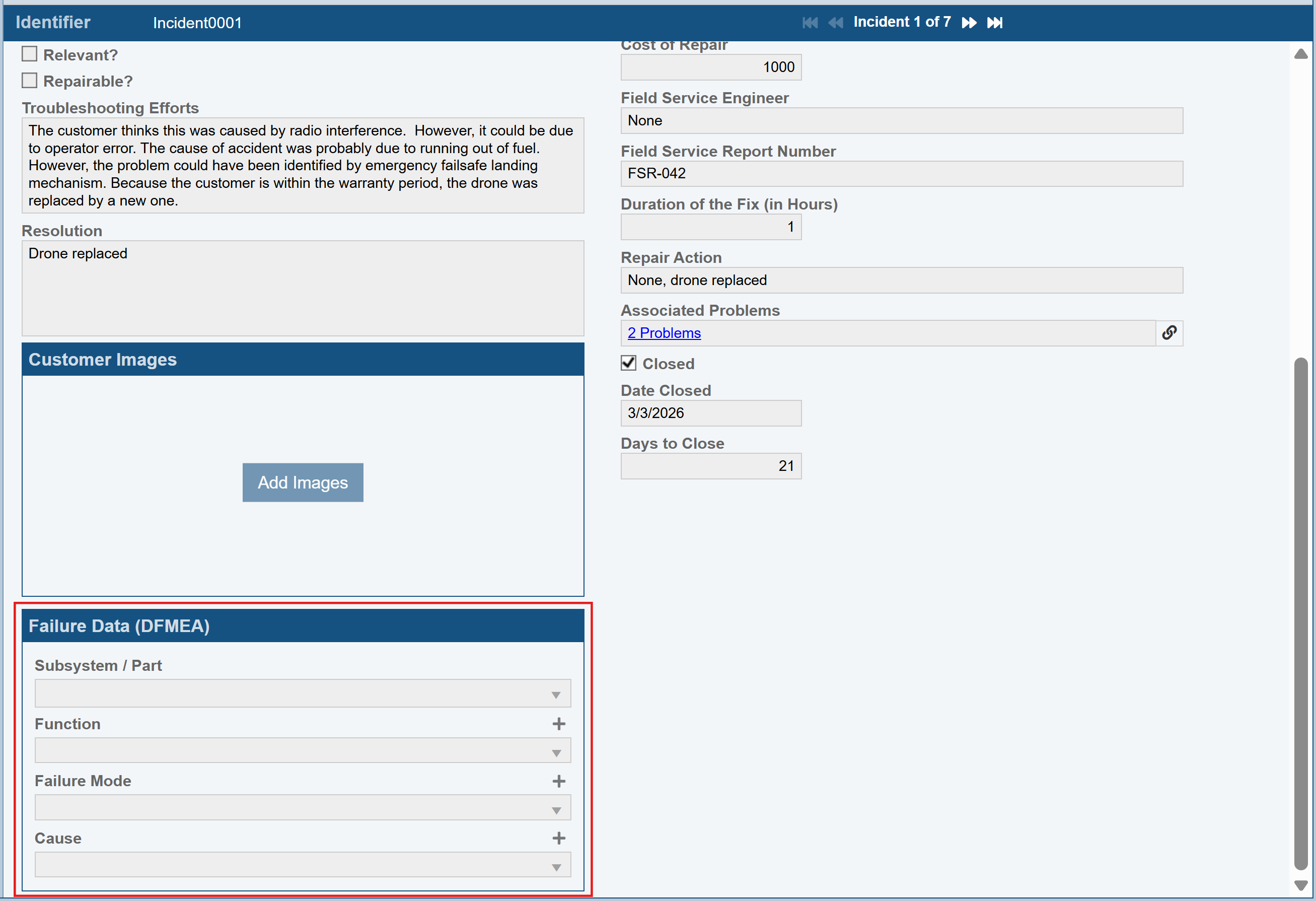1316x901 pixels.
Task: Check the Relevant? checkbox
Action: point(29,54)
